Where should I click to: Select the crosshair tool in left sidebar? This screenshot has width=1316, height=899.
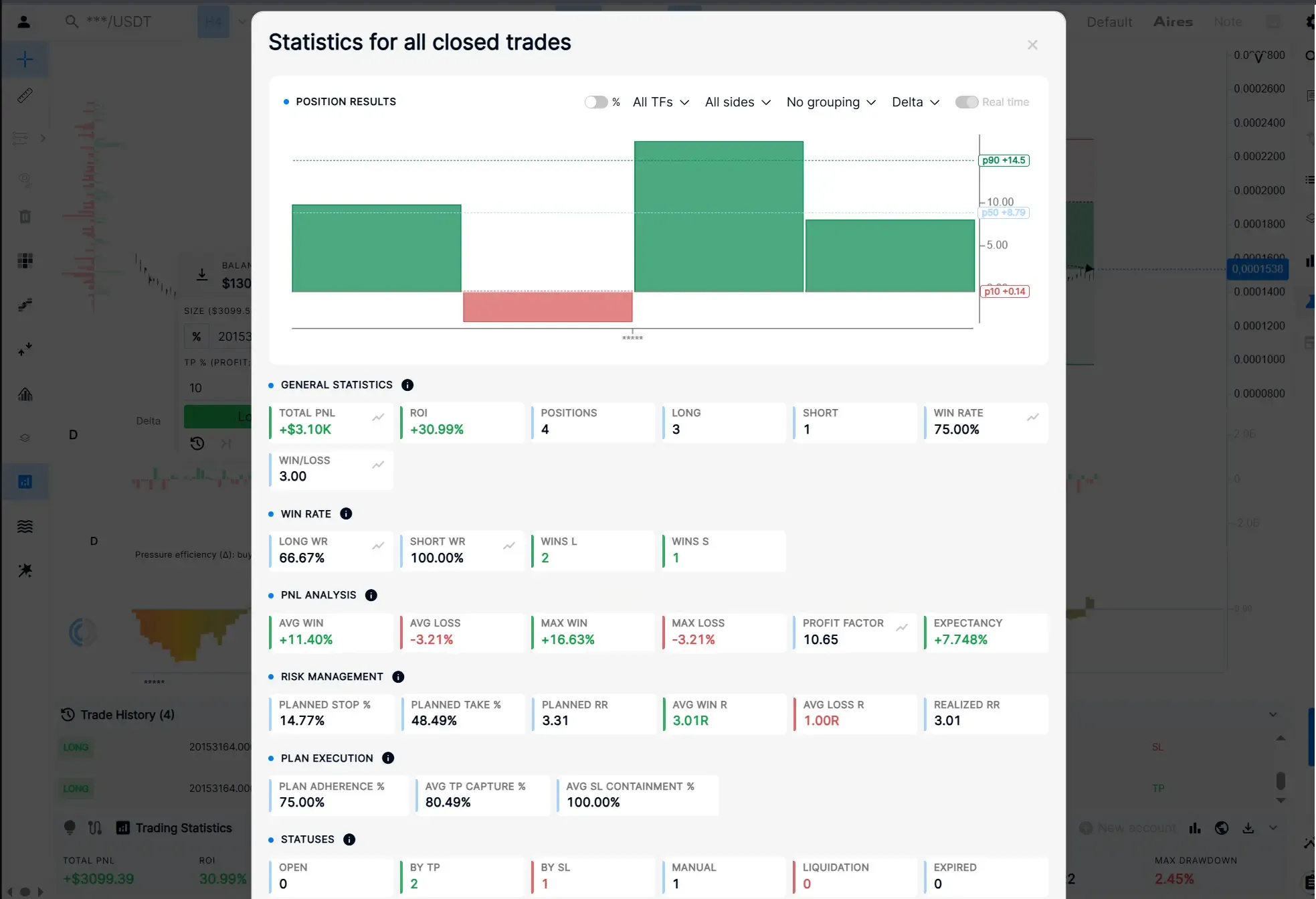25,59
